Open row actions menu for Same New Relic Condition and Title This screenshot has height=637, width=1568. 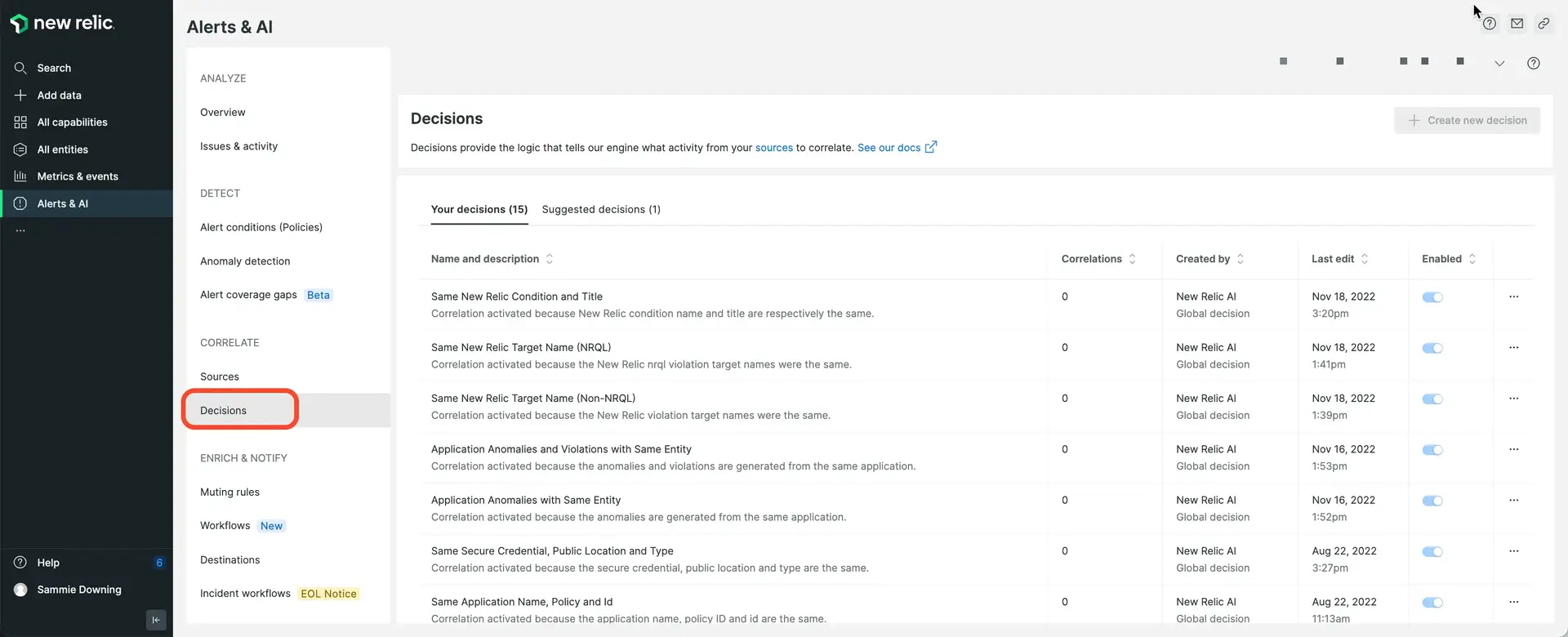tap(1513, 297)
